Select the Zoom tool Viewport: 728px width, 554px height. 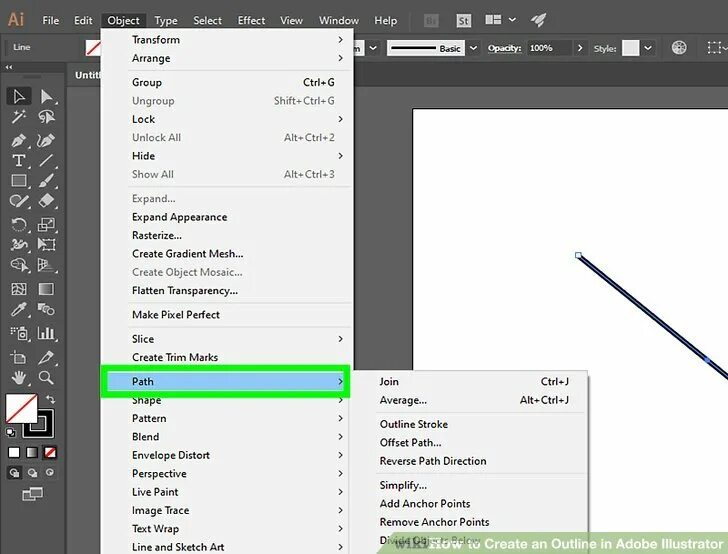[46, 378]
